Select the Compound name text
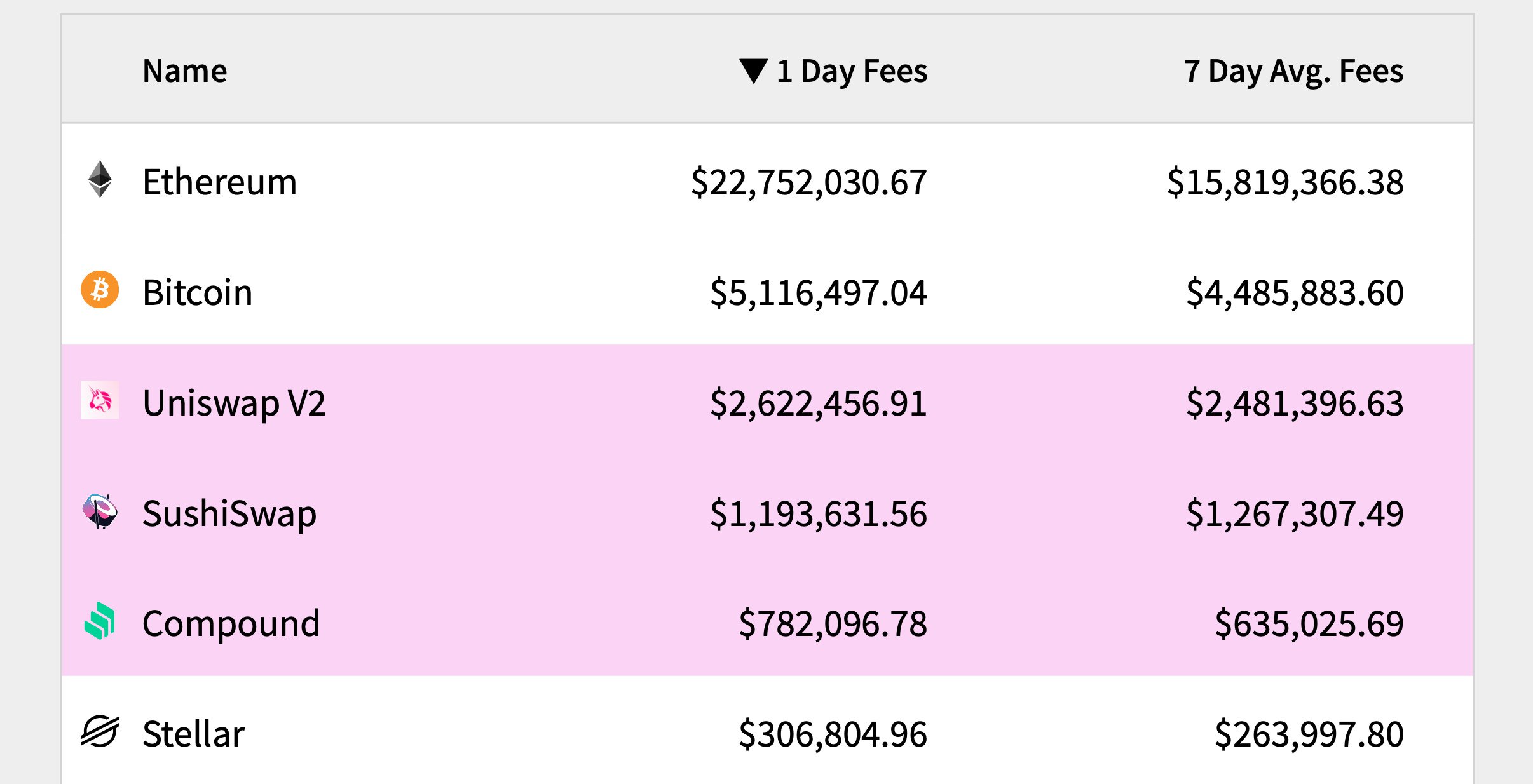Image resolution: width=1533 pixels, height=784 pixels. (x=231, y=623)
